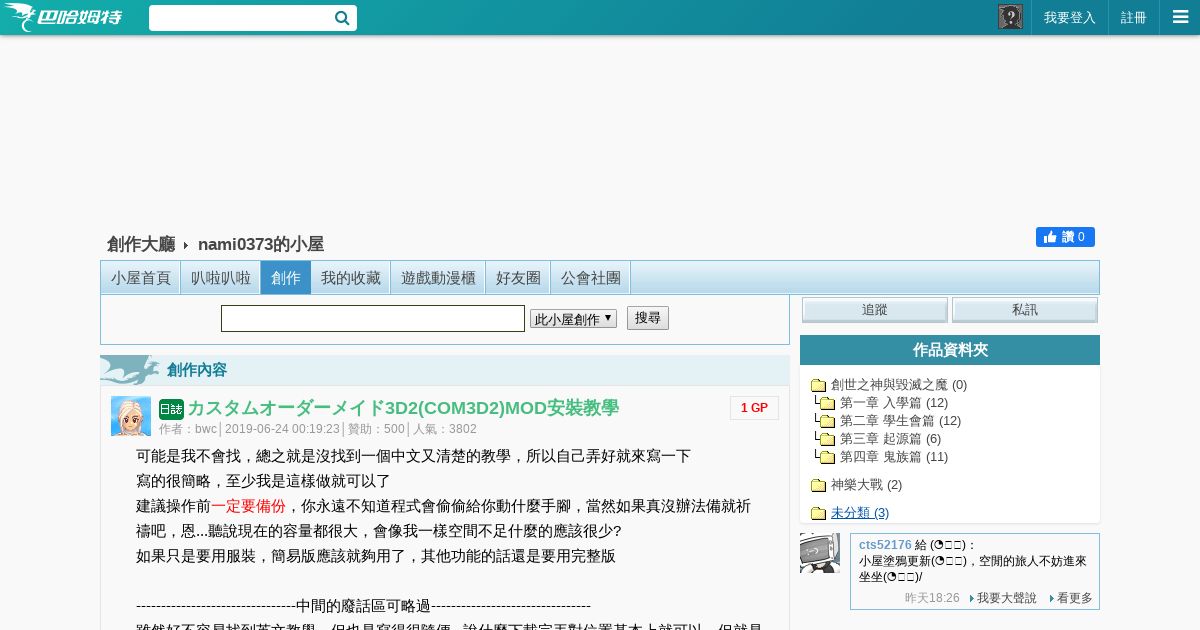Image resolution: width=1200 pixels, height=630 pixels.
Task: Click folder icon for 未分類
Action: tap(818, 514)
